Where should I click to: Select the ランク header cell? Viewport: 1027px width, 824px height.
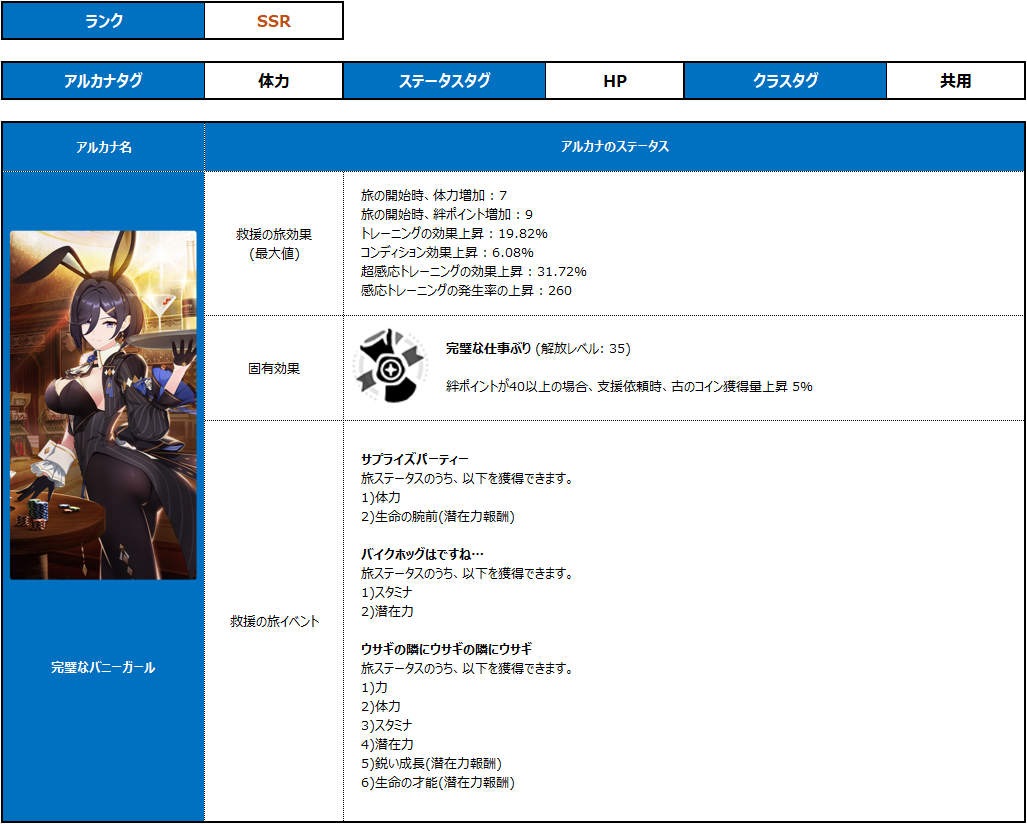point(103,21)
